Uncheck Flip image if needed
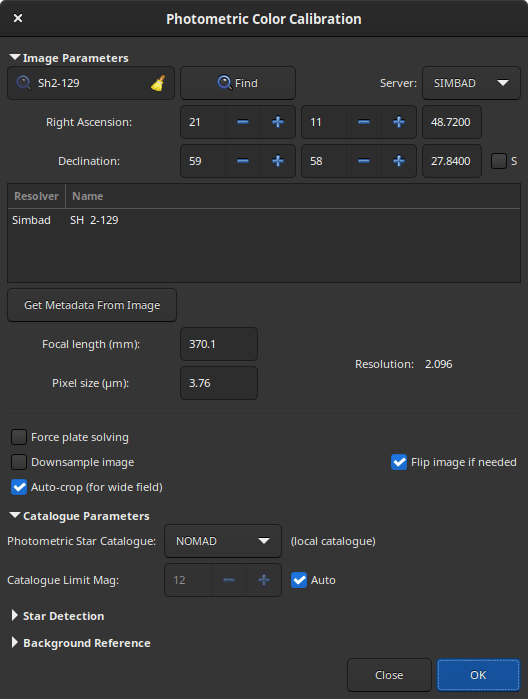Image resolution: width=528 pixels, height=699 pixels. coord(399,462)
